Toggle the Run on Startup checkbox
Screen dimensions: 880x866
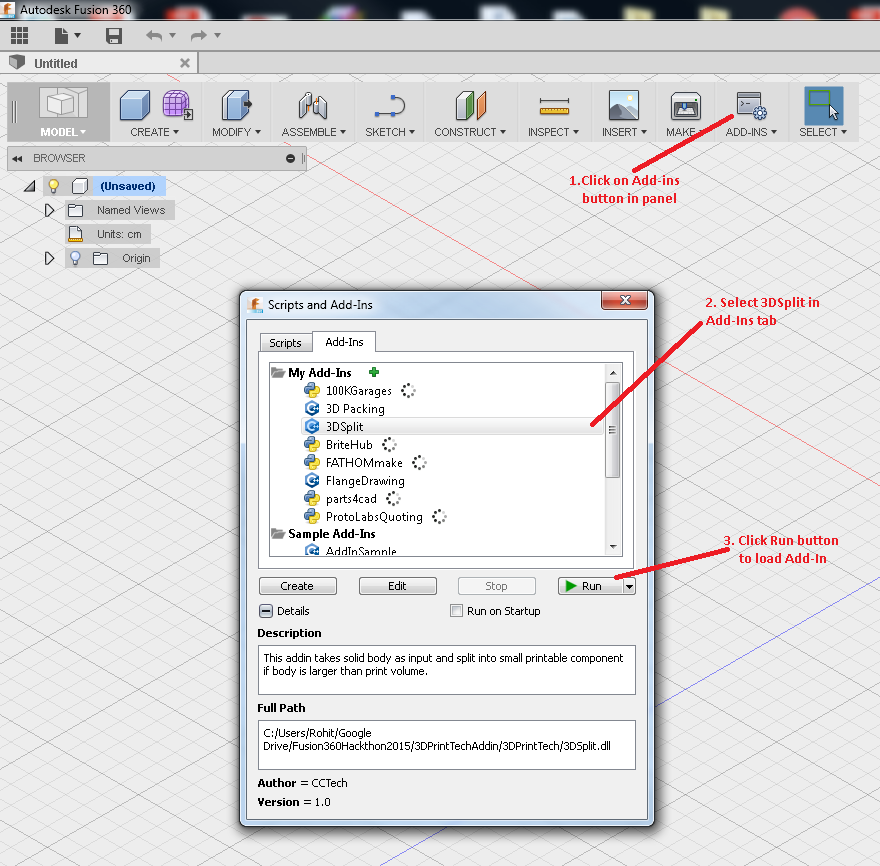pos(456,611)
